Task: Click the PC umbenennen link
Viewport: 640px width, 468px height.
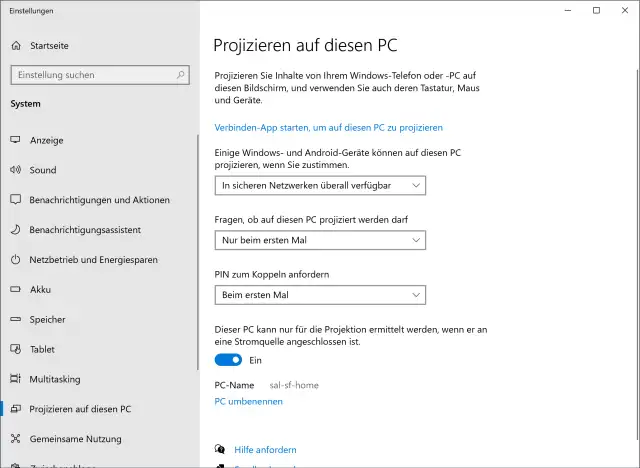Action: click(248, 401)
